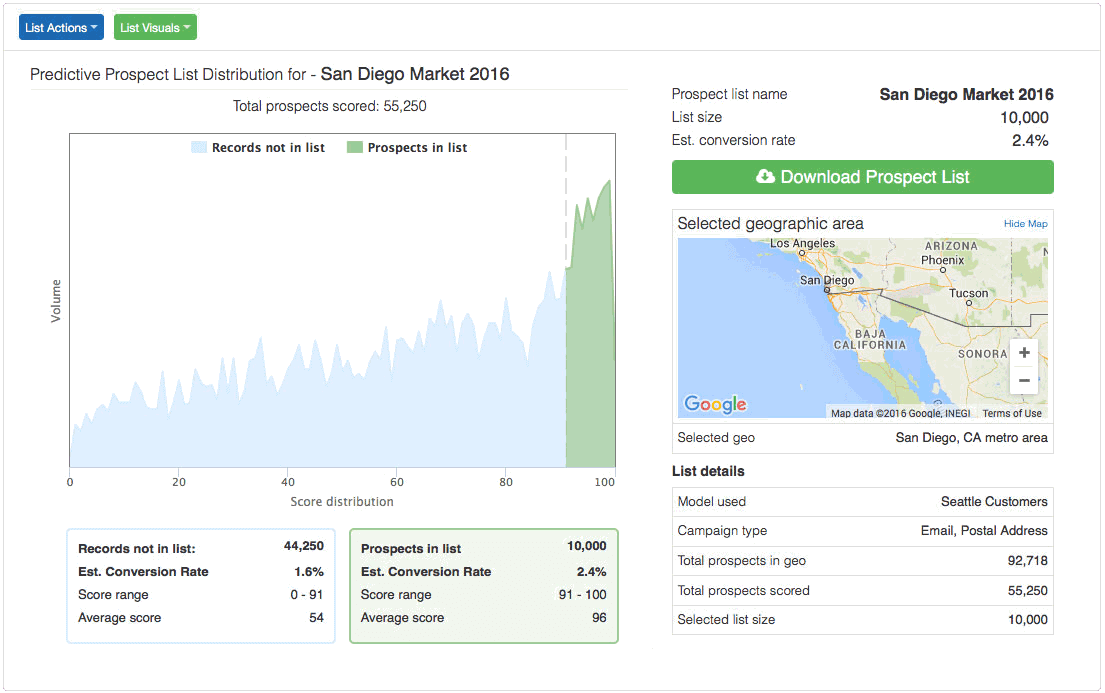1105x693 pixels.
Task: Click the Los Angeles marker on the map
Action: coord(802,252)
